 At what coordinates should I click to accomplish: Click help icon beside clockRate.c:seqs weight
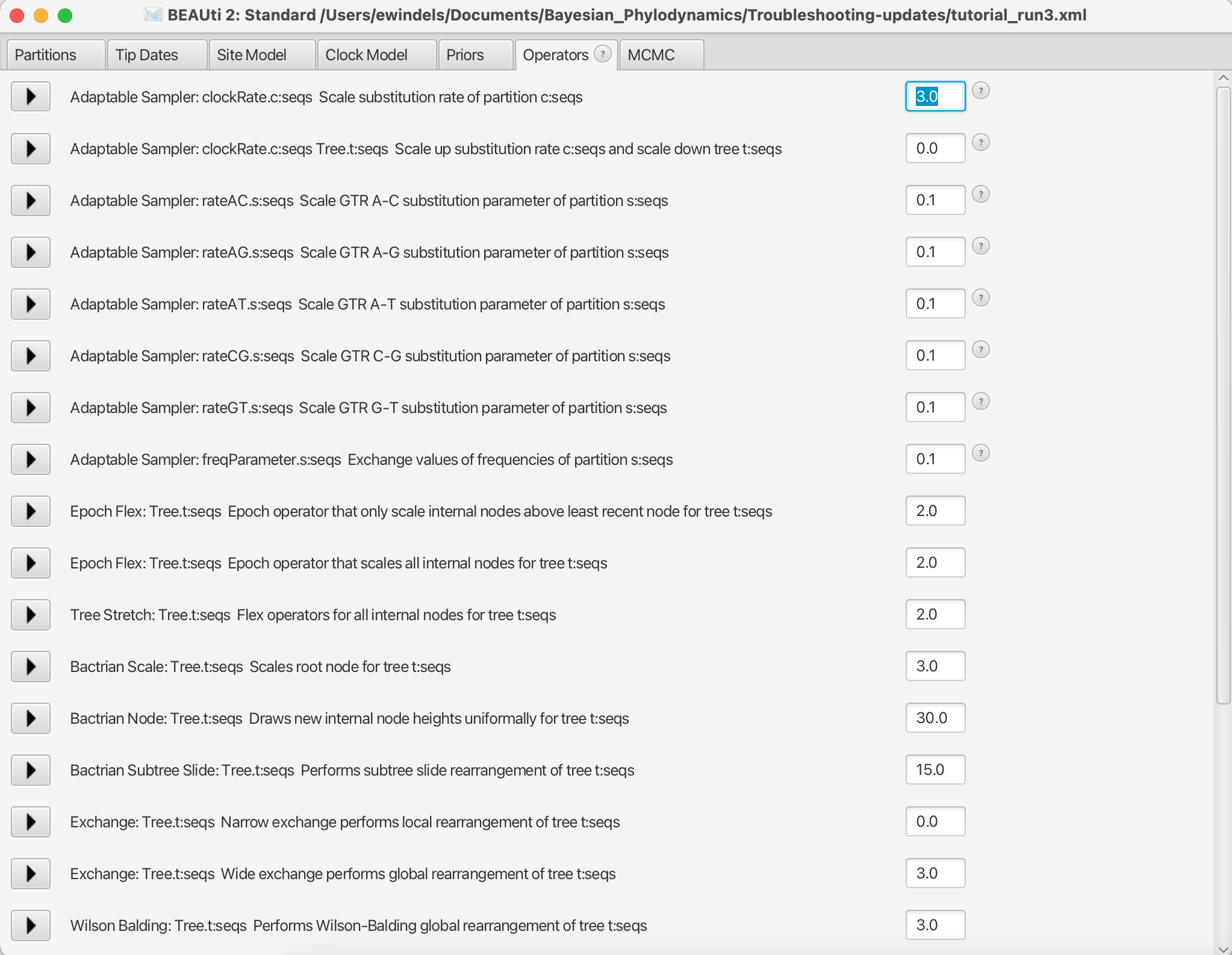point(980,91)
